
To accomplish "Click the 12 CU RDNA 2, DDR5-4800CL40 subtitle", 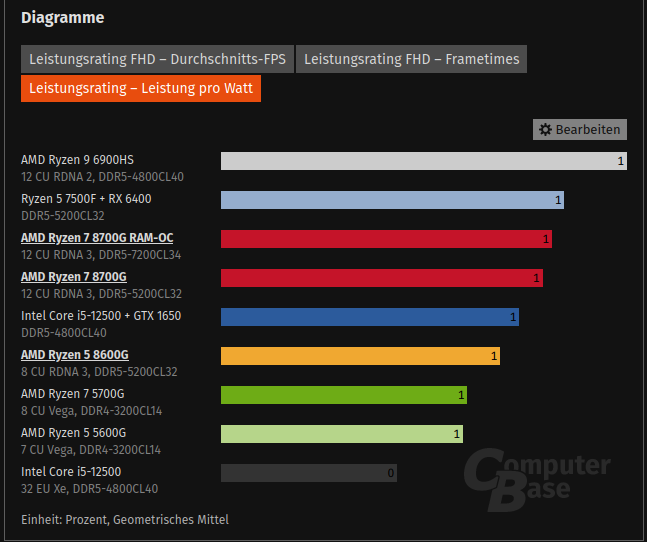I will (102, 177).
